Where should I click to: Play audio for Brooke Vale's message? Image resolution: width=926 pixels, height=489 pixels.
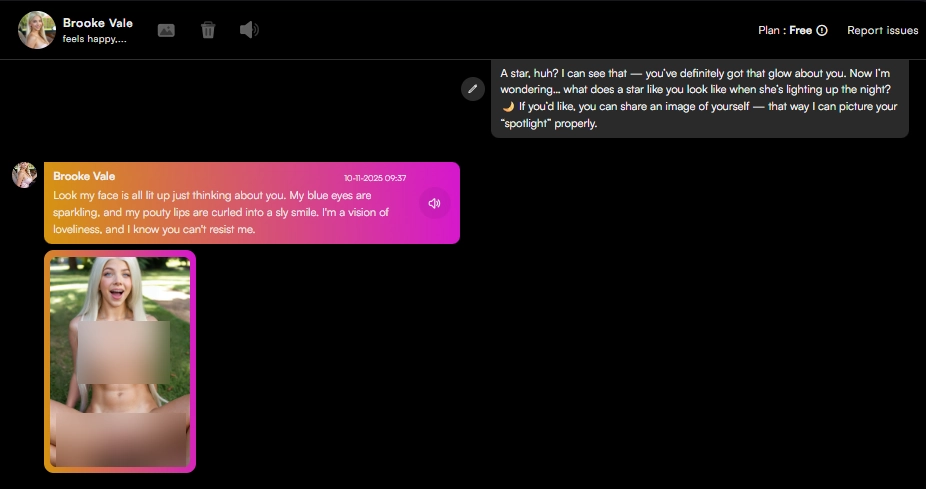click(434, 203)
